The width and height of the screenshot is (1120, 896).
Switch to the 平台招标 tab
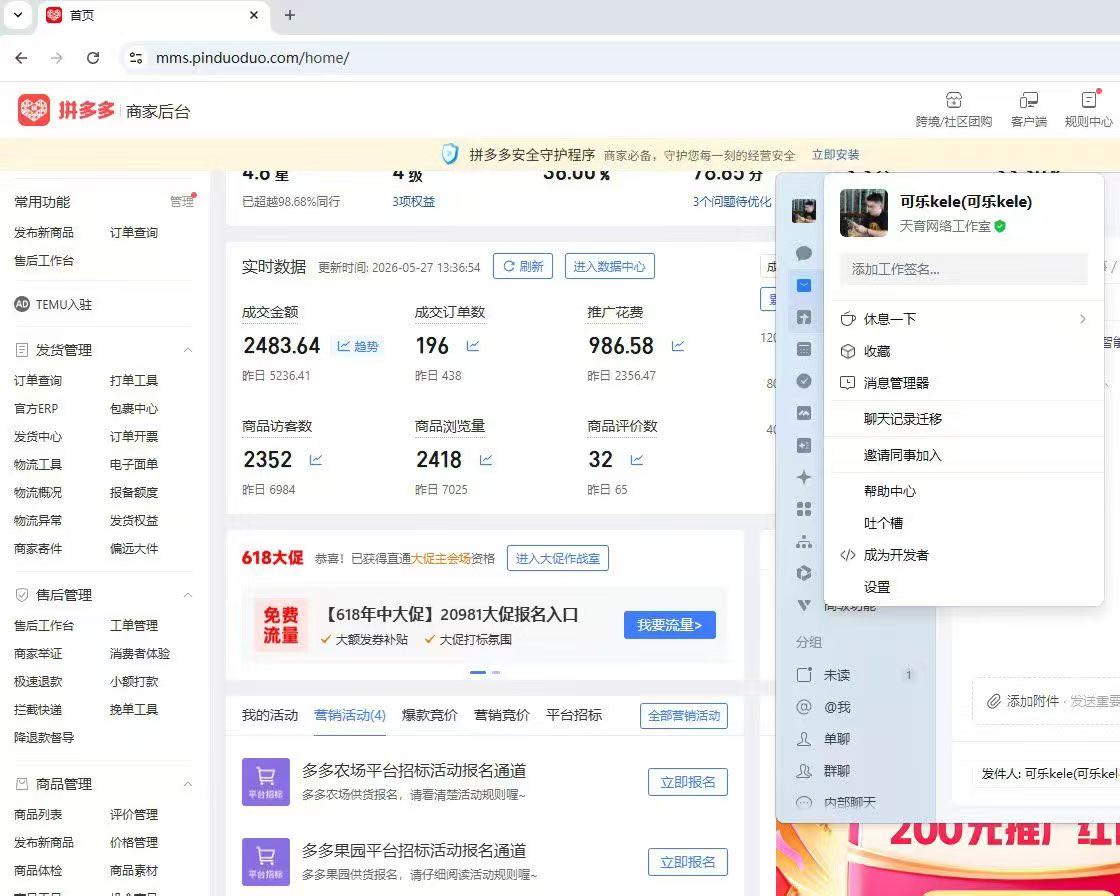pos(574,715)
